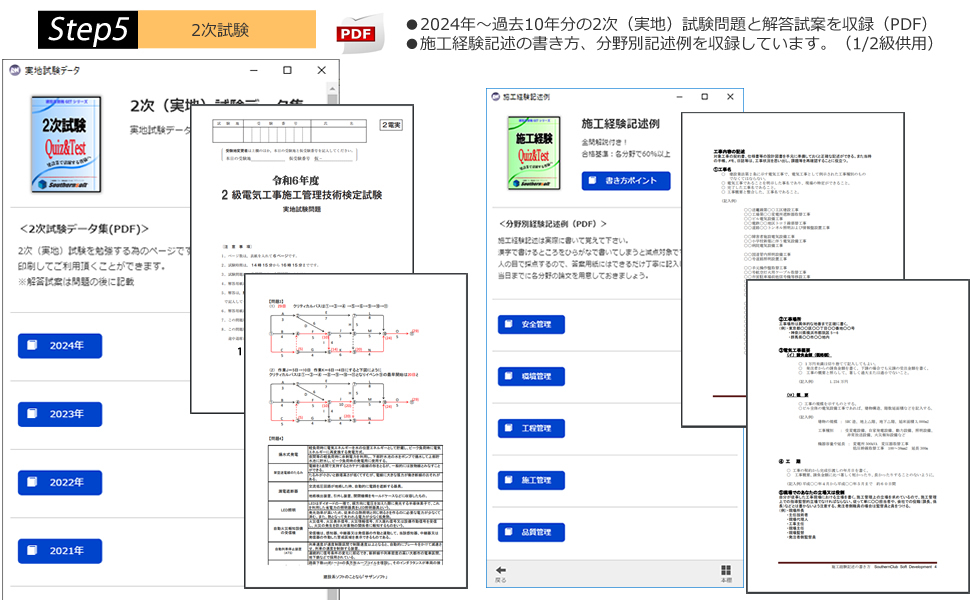
Task: Open the 2021年 exam data
Action: tap(60, 551)
